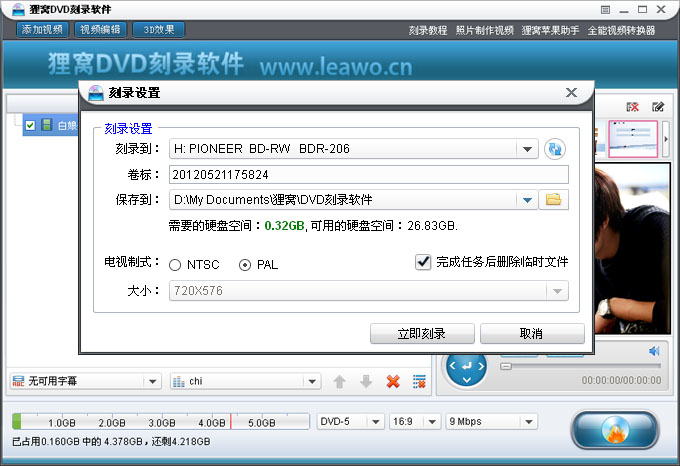Delete the selected video with the red X
The image size is (680, 466).
[393, 382]
